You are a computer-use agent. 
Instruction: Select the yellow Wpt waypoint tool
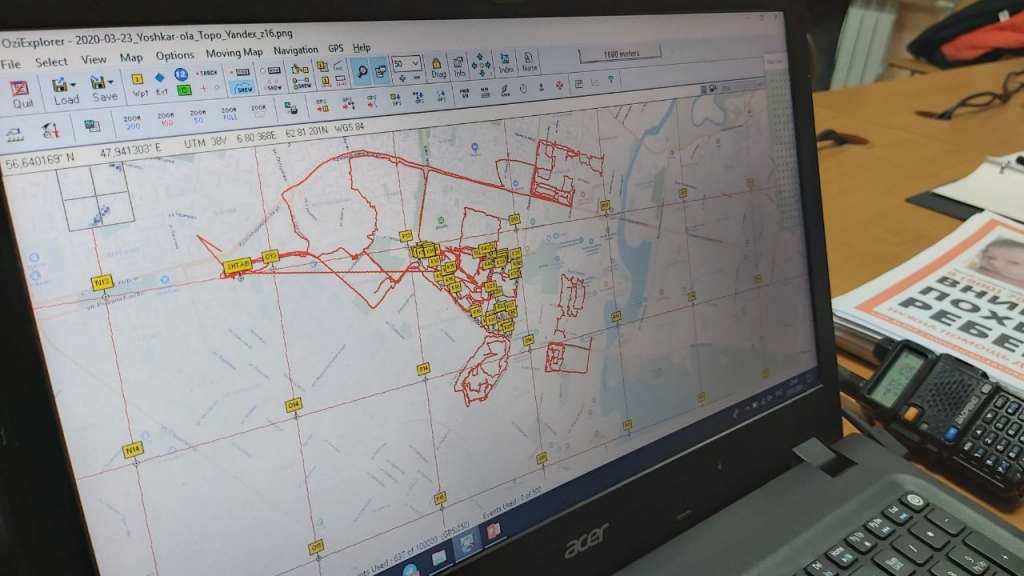[139, 86]
